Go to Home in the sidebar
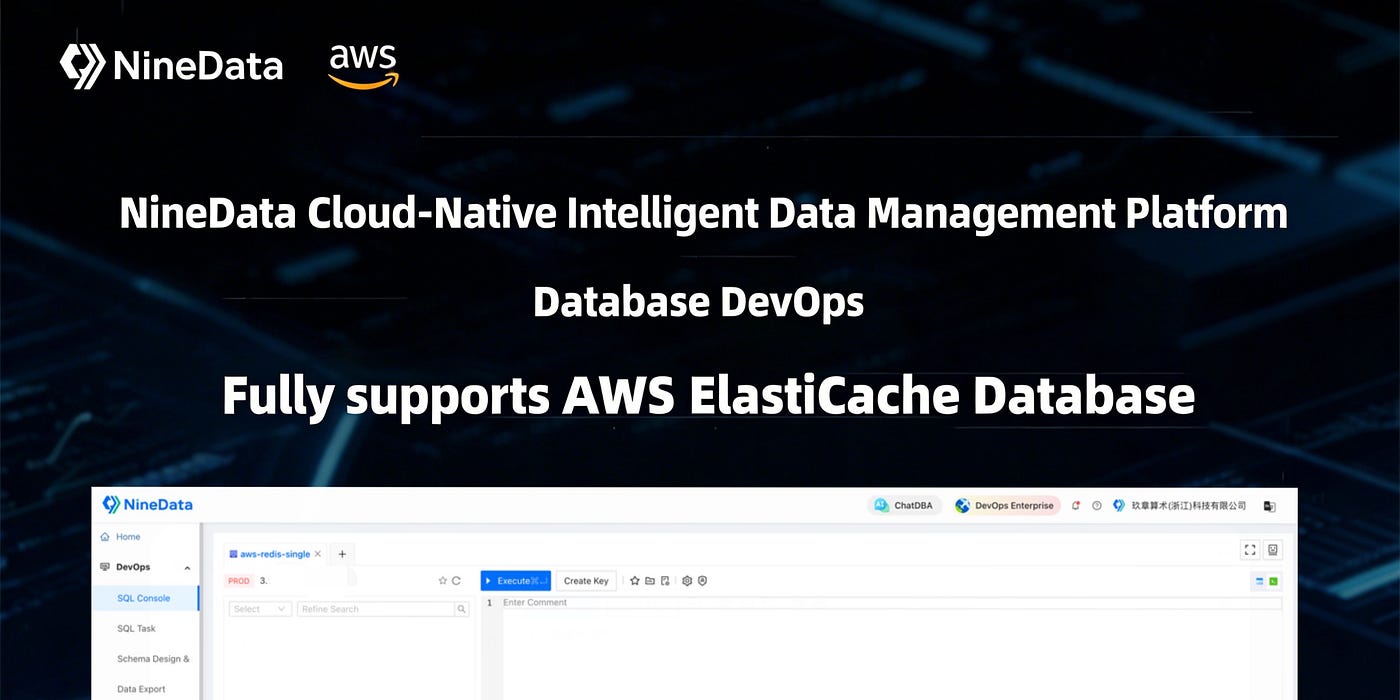Screen dimensions: 1400x700 point(128,537)
